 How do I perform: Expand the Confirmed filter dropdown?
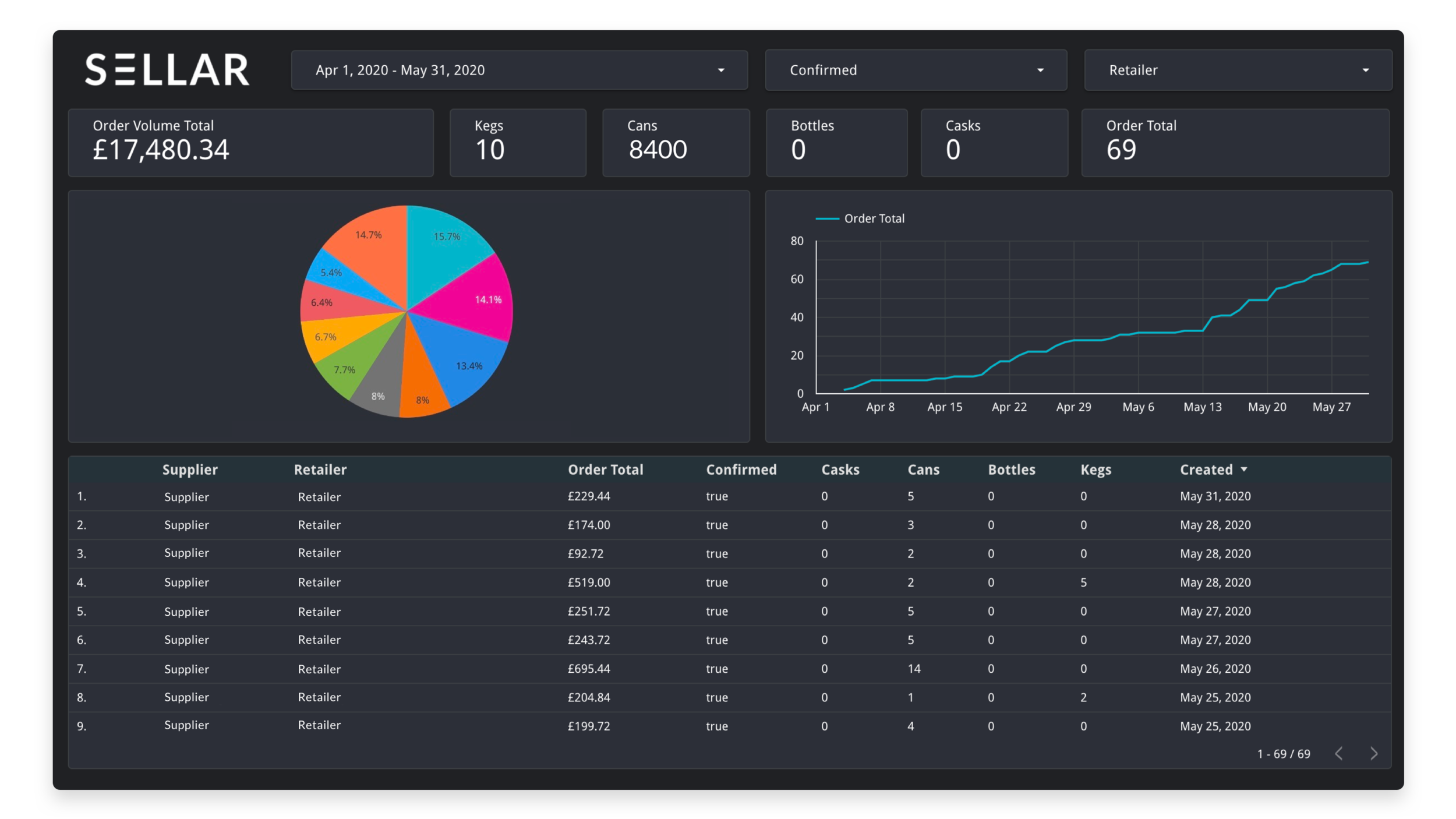916,70
